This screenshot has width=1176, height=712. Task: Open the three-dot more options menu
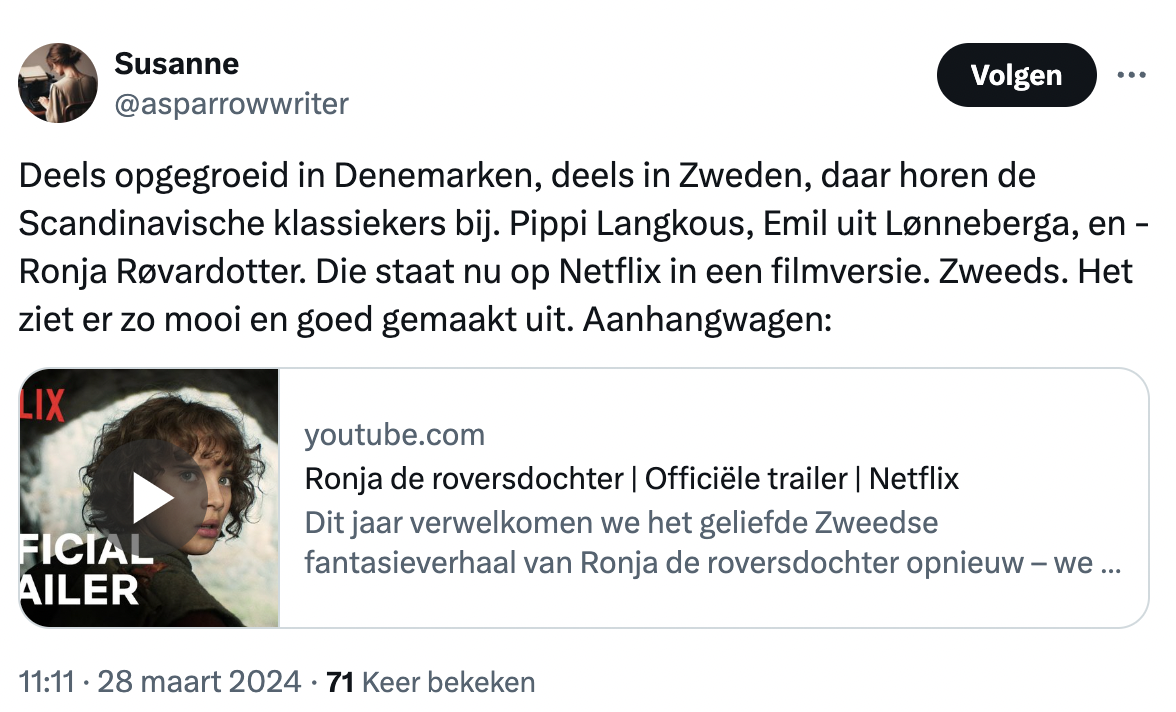[1131, 75]
